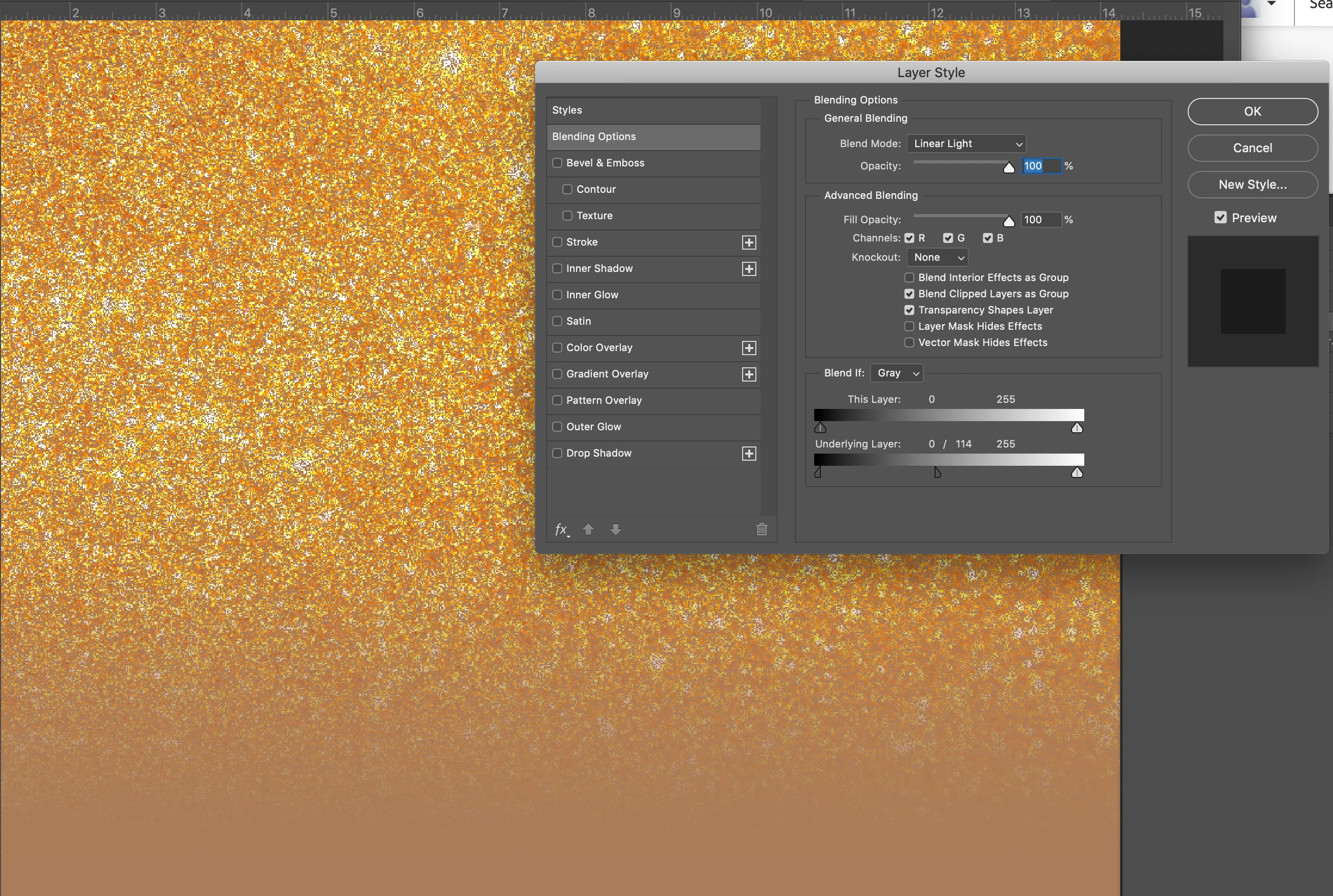The image size is (1333, 896).
Task: Click plus icon next to Gradient Overlay
Action: pyautogui.click(x=749, y=374)
